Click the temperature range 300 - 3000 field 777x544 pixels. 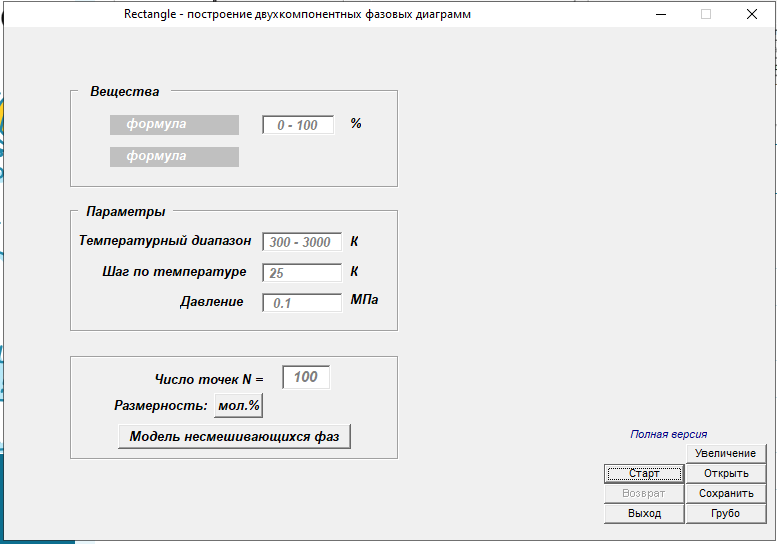click(301, 242)
